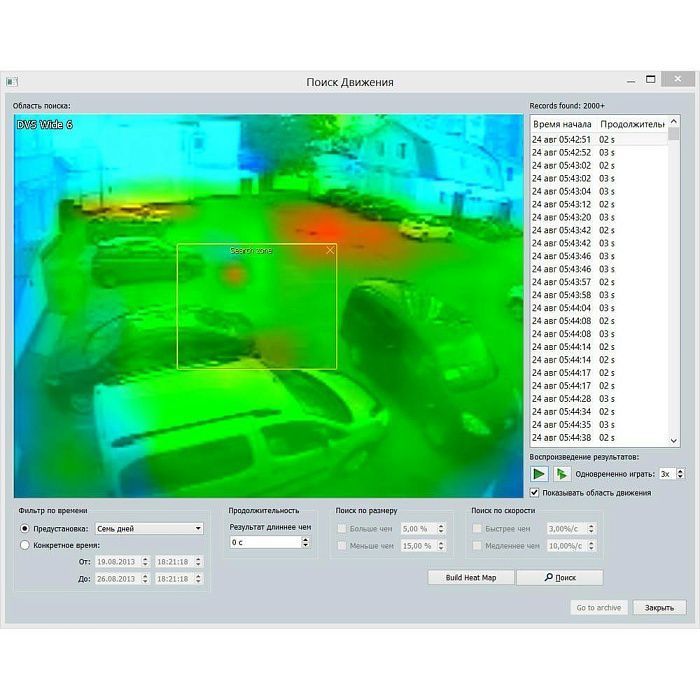Select the 24 авг 05:43:12 record
Screen dimensions: 700x700
[561, 204]
